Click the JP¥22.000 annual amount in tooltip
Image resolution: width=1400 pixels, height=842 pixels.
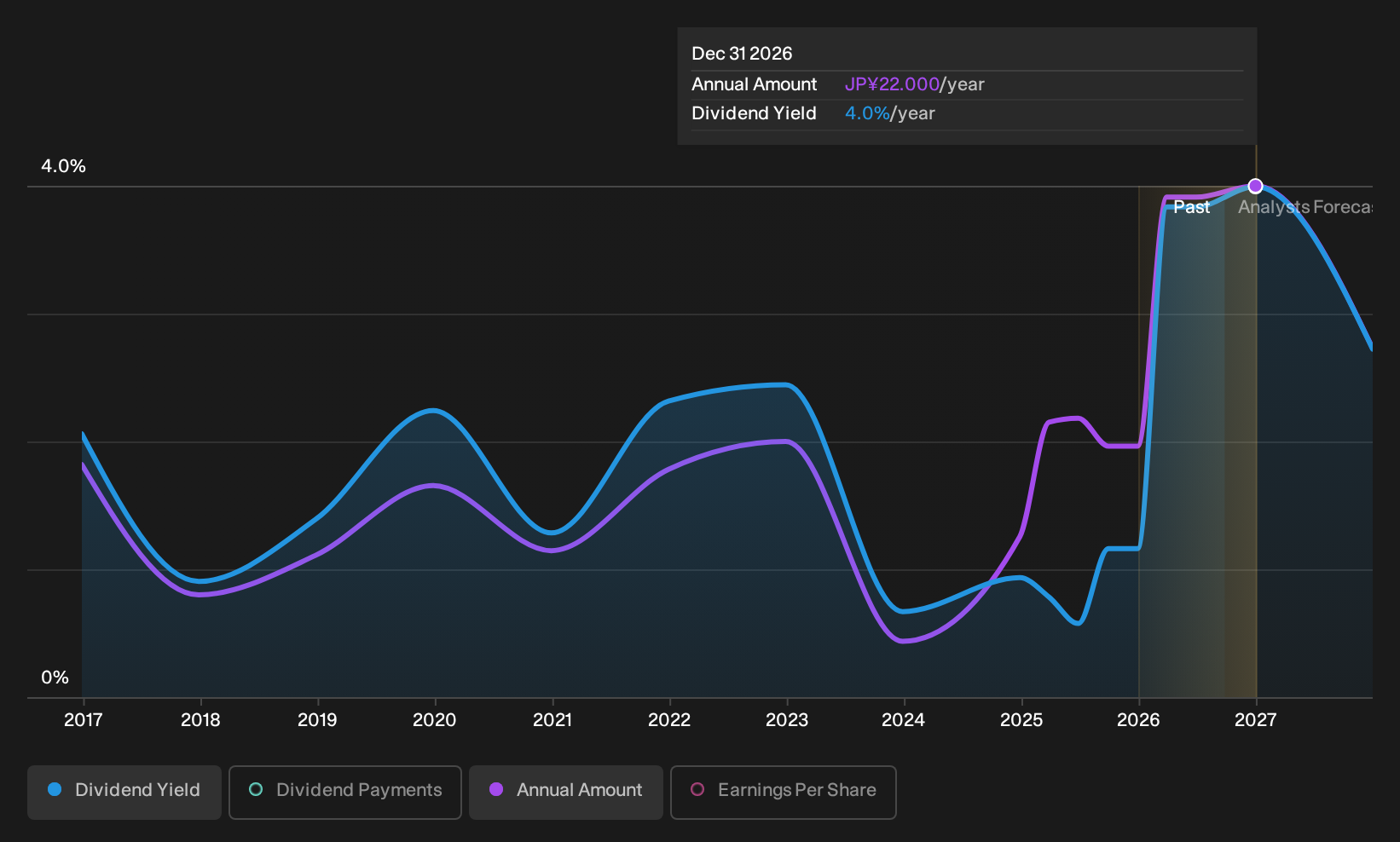point(892,84)
